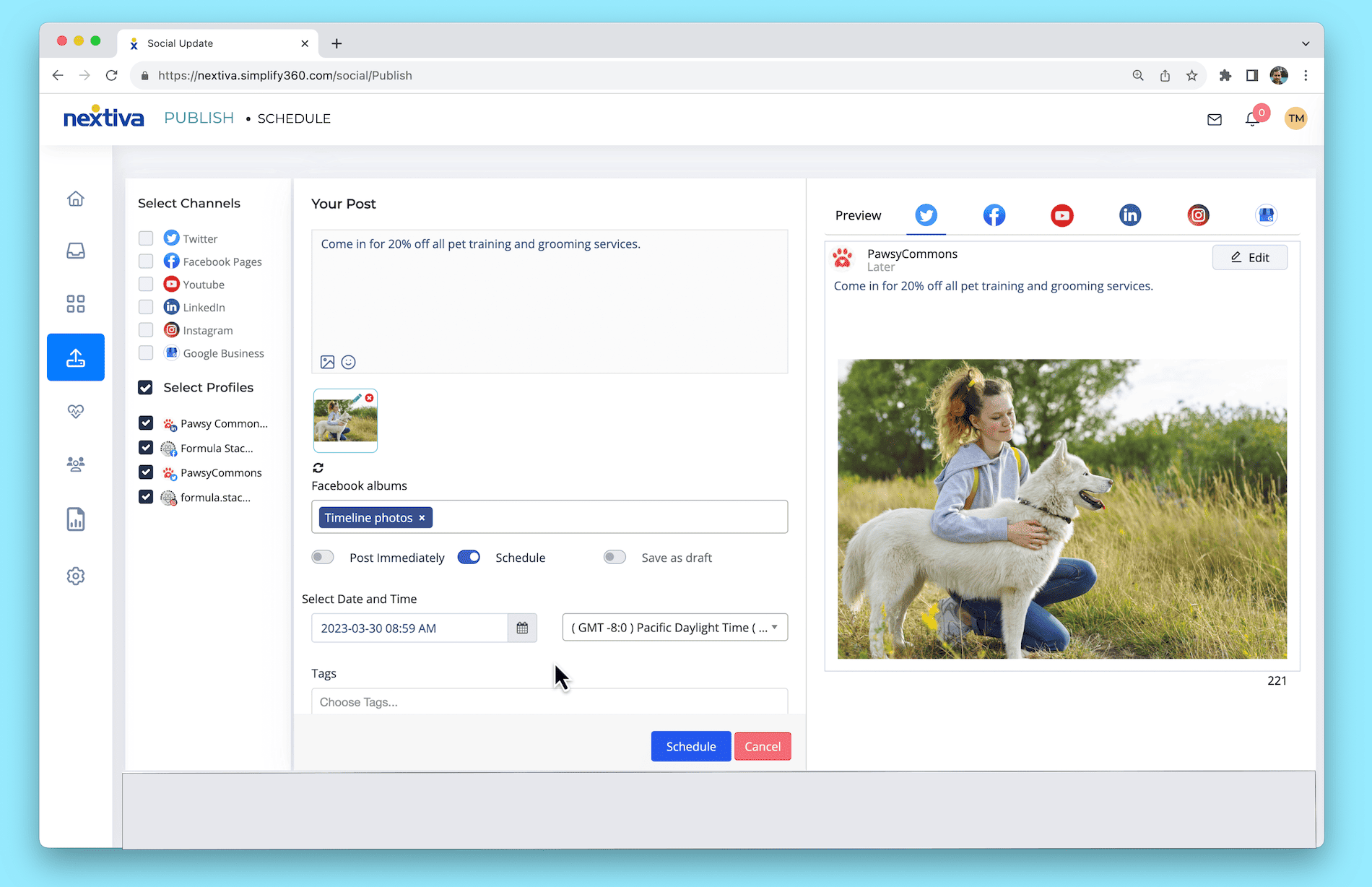
Task: Open the emoji picker in post editor
Action: point(349,362)
